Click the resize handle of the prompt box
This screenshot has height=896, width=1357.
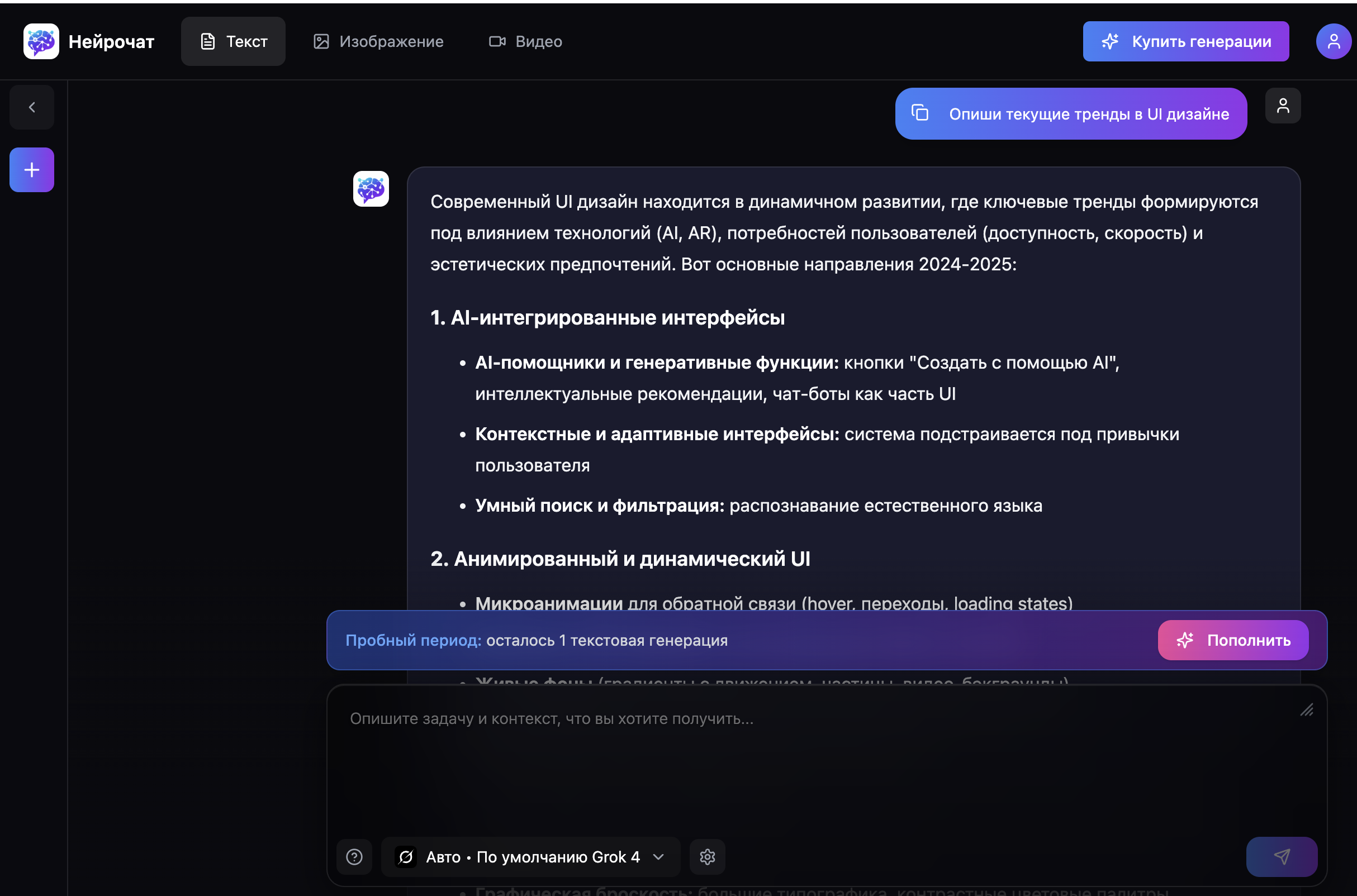pyautogui.click(x=1307, y=711)
